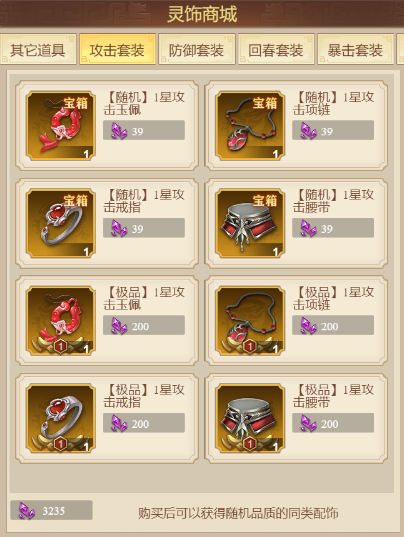Buy random attack belt for 39 crystals
Viewport: 404px width, 537px height.
[x=333, y=228]
